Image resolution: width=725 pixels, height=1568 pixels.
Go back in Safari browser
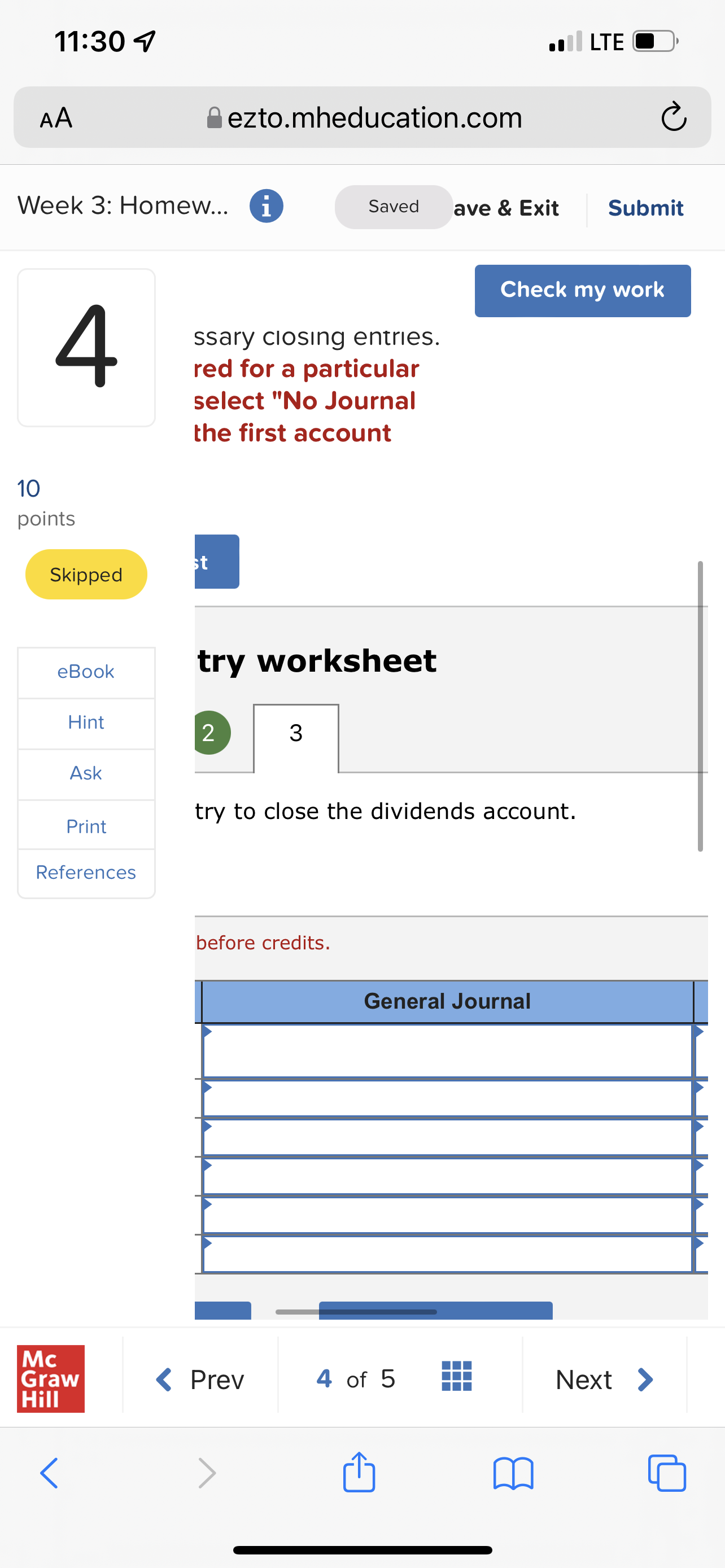49,1473
